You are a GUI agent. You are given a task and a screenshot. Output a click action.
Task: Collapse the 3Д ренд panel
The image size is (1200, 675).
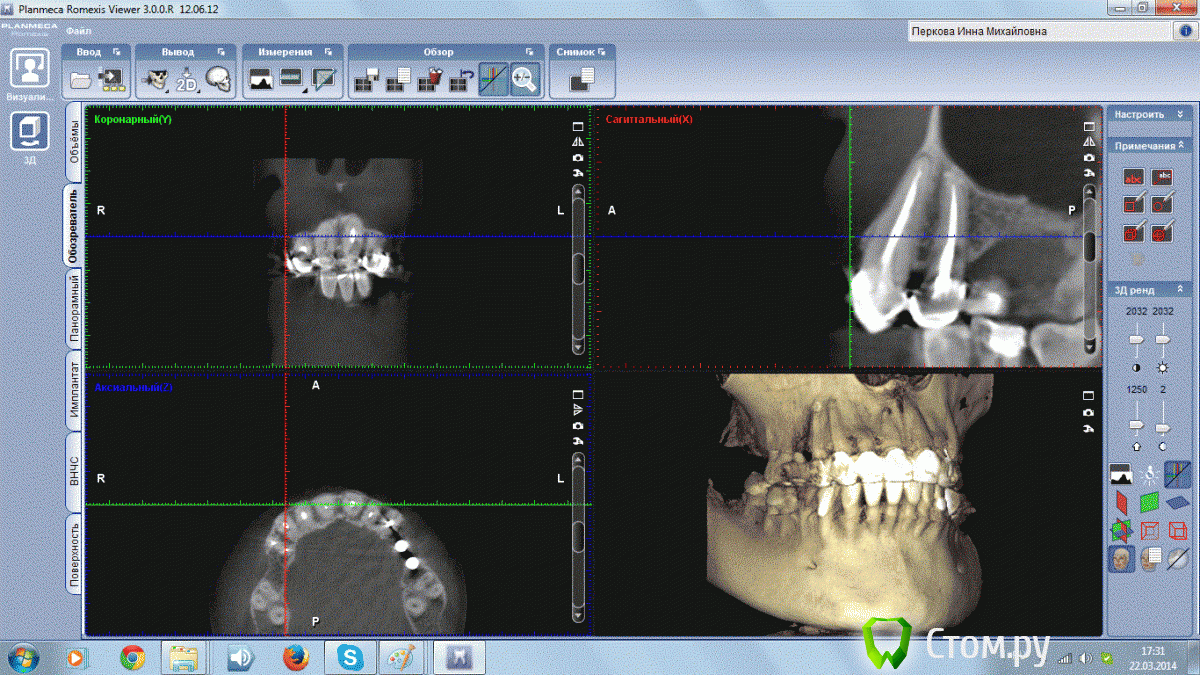pyautogui.click(x=1183, y=290)
